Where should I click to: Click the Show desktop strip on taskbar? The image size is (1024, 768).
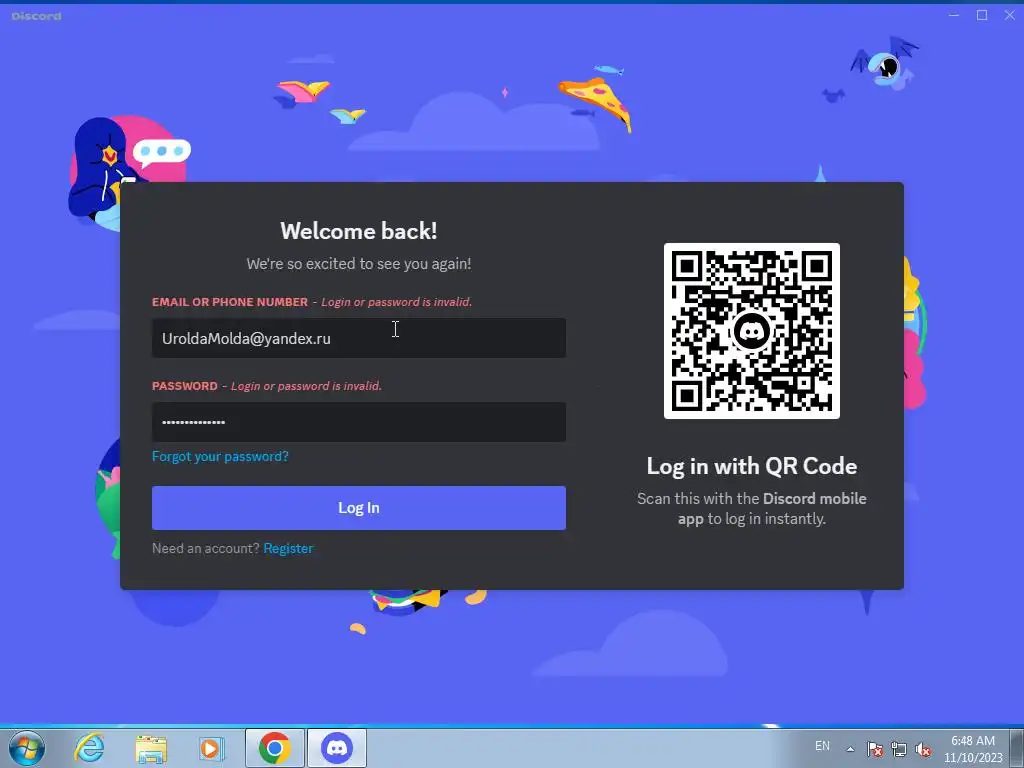(1019, 748)
